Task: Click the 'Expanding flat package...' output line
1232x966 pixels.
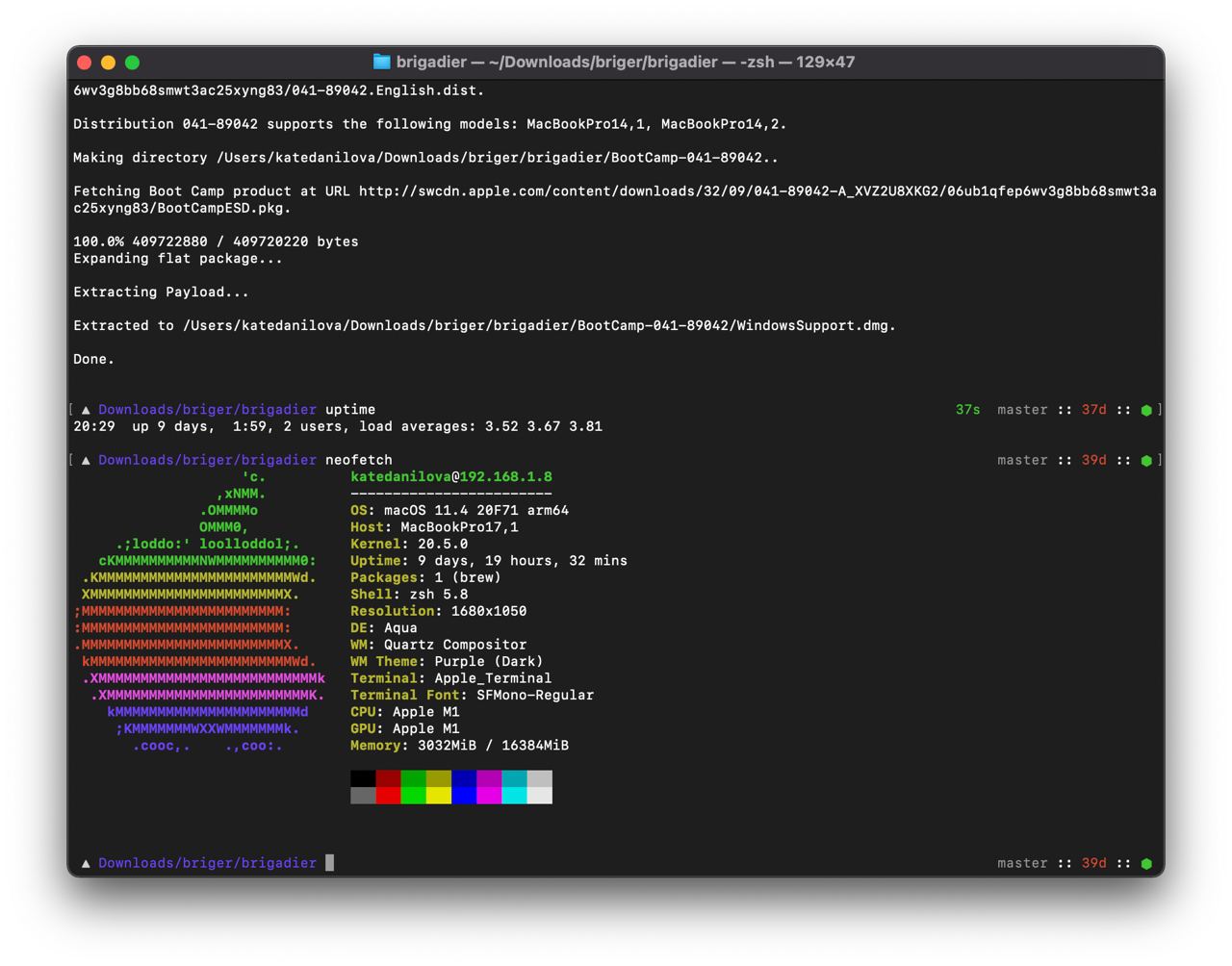Action: [178, 259]
